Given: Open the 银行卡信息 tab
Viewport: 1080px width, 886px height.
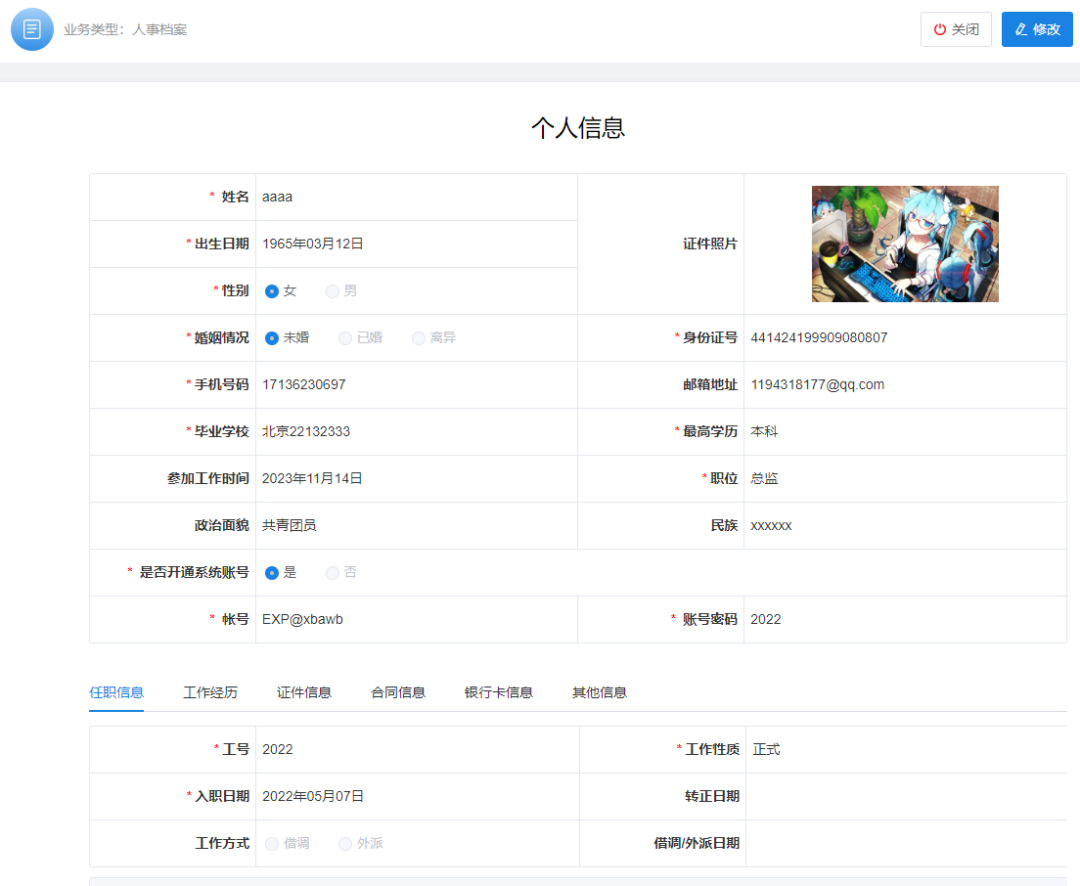Looking at the screenshot, I should click(x=499, y=692).
